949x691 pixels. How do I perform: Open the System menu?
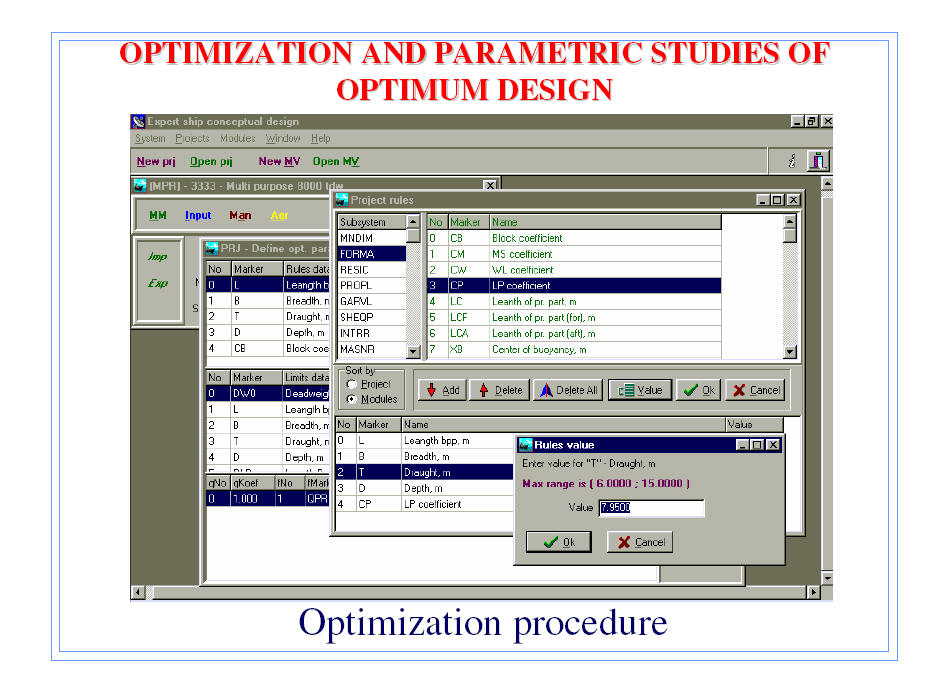150,139
